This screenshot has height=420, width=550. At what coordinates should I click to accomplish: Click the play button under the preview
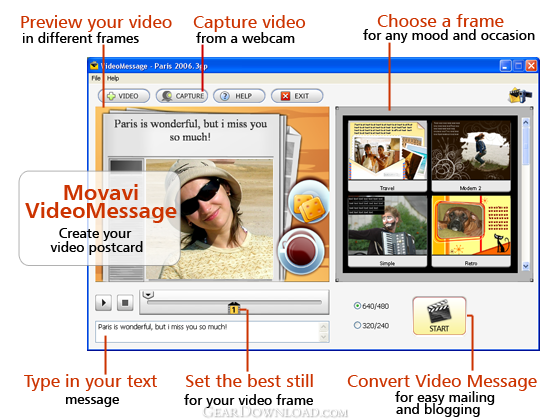tap(103, 302)
